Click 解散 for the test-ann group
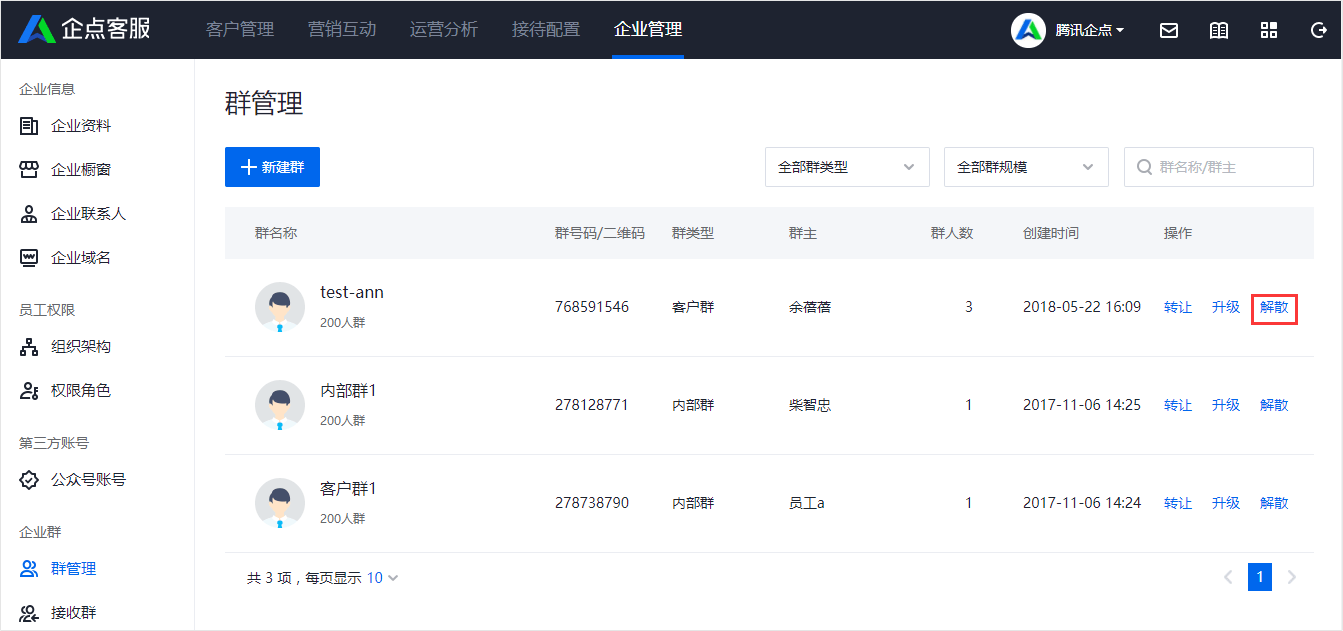Screen dimensions: 1343x631 [1274, 307]
